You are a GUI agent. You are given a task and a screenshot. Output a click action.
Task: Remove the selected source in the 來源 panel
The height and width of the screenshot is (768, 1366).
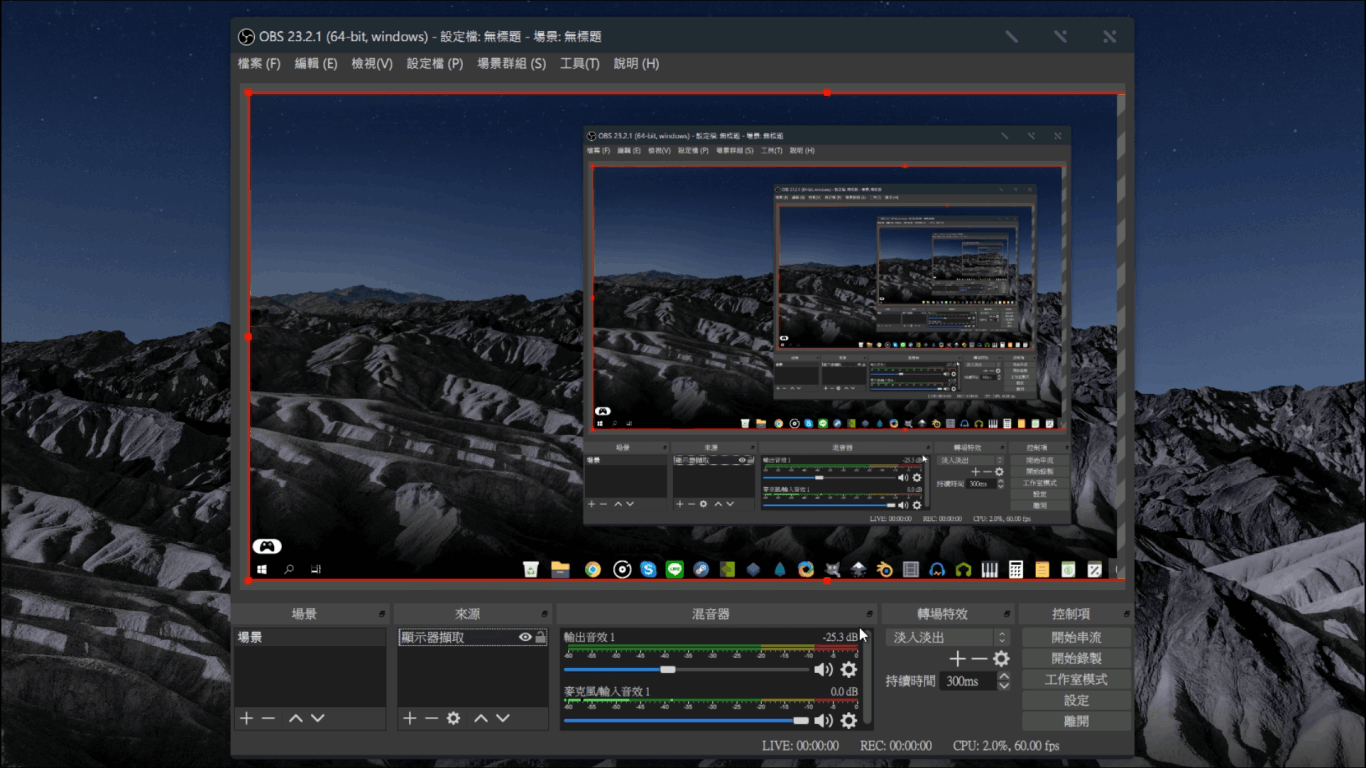pyautogui.click(x=431, y=718)
